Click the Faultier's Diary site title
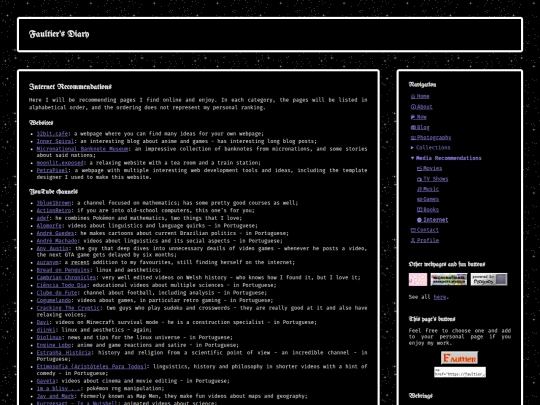This screenshot has width=540, height=405. (59, 34)
